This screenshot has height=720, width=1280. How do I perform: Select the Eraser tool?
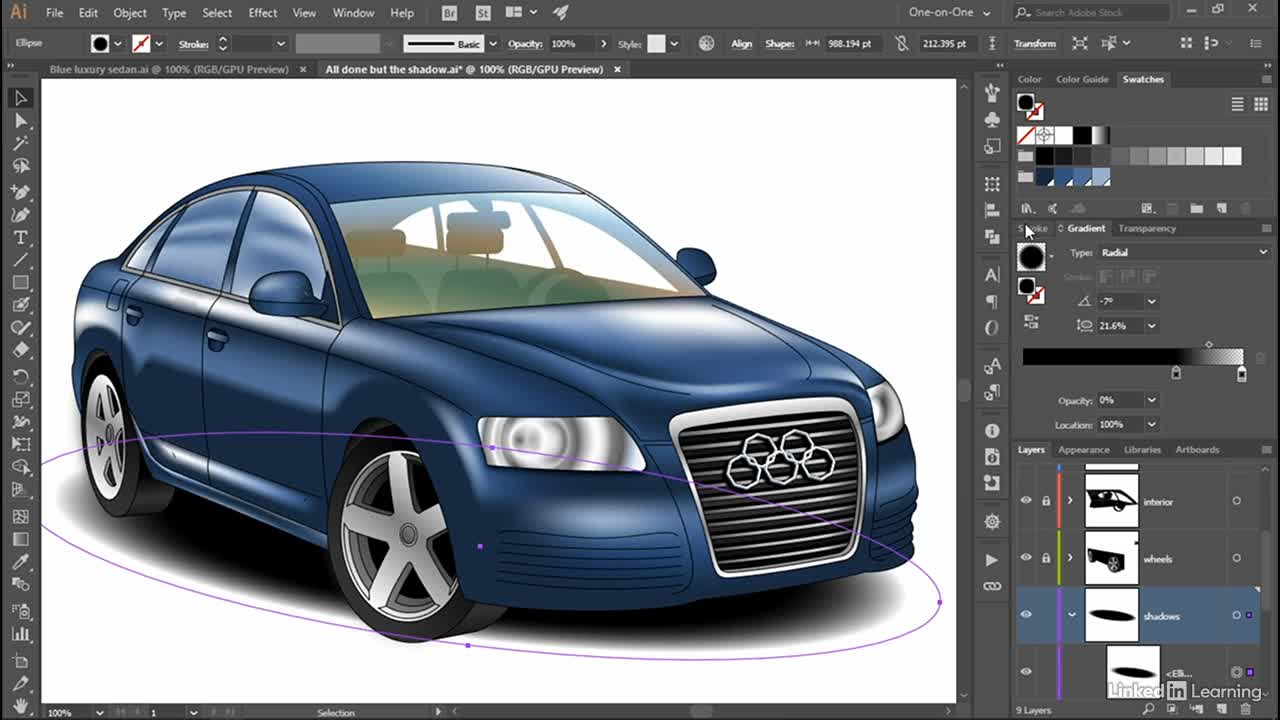20,351
